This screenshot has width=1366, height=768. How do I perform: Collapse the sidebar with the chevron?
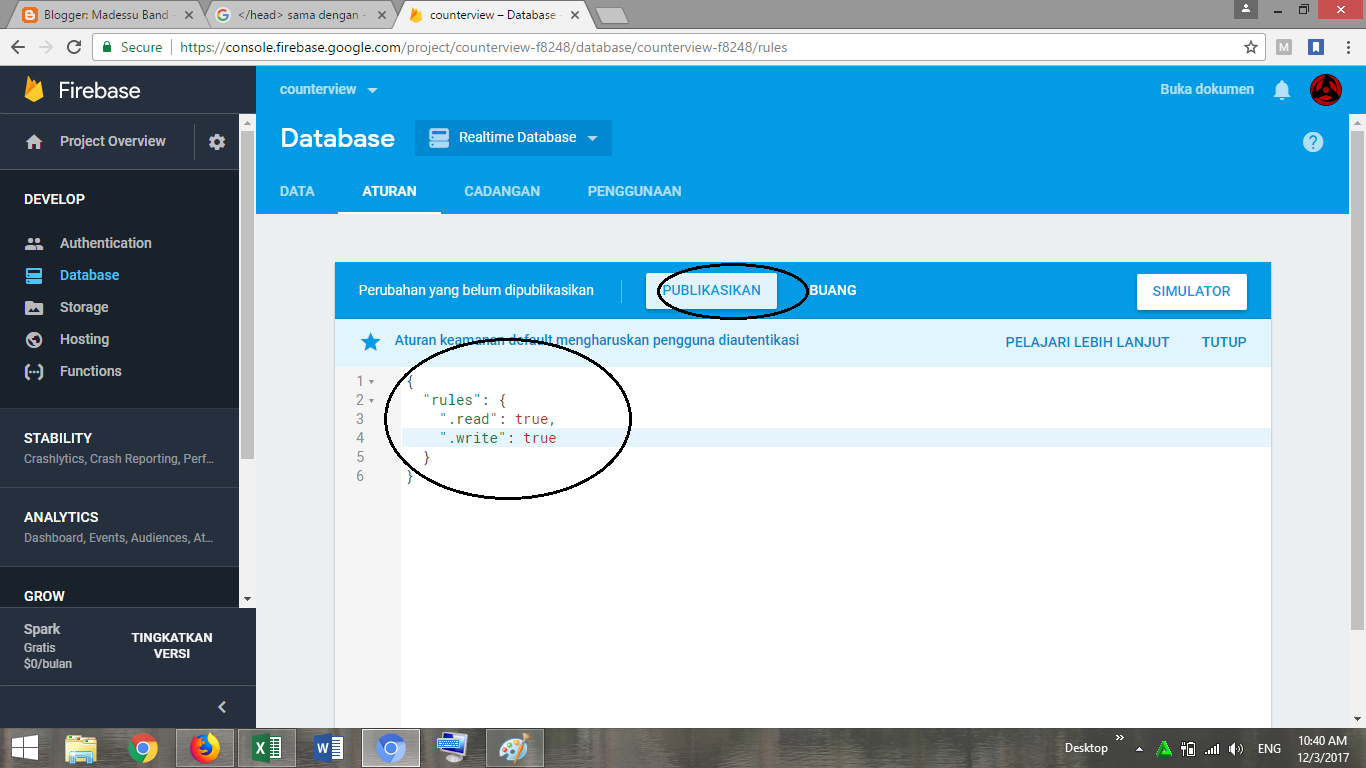(222, 706)
